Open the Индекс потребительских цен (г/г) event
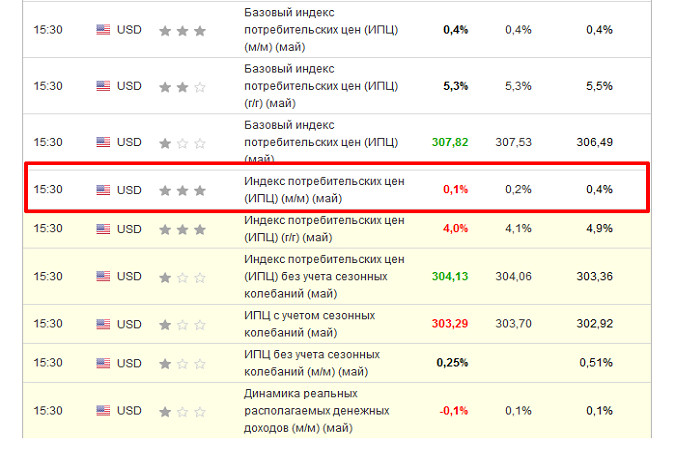Viewport: 675px width, 449px height. click(324, 228)
